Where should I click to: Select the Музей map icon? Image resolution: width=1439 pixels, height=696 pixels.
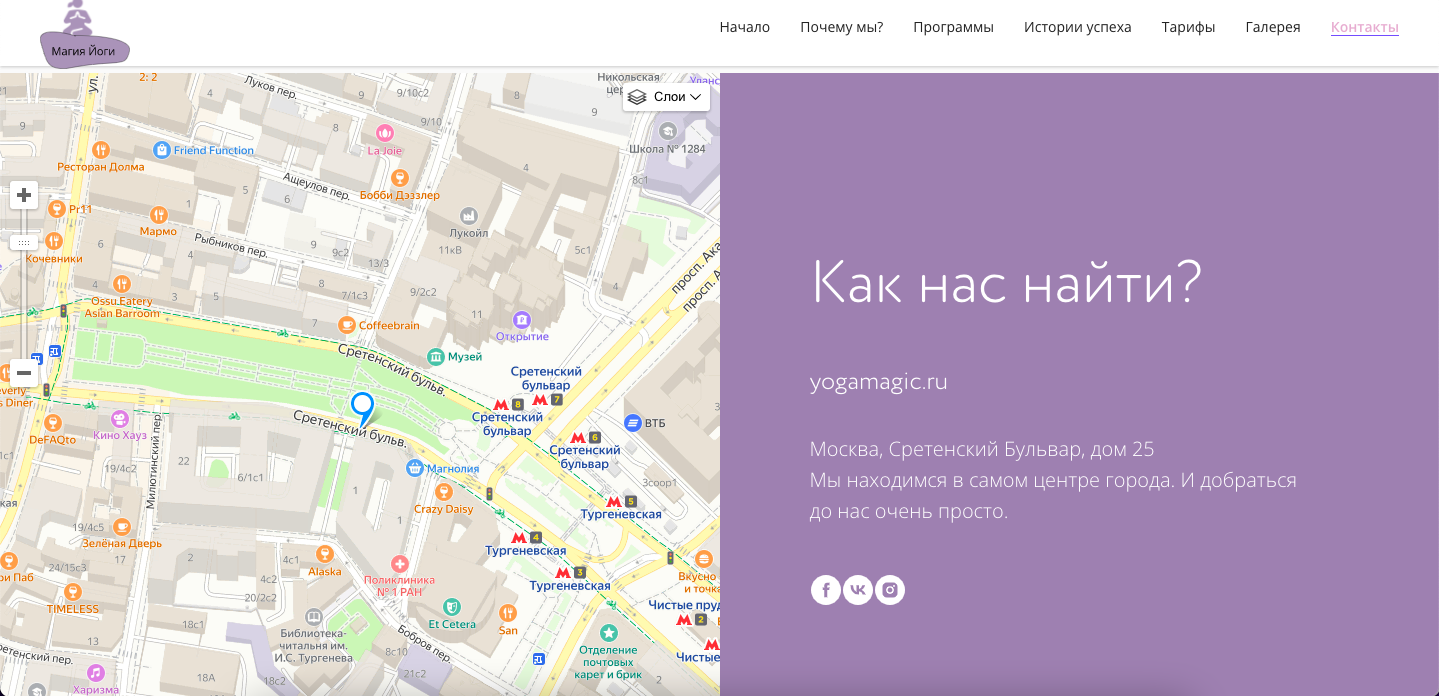[436, 356]
